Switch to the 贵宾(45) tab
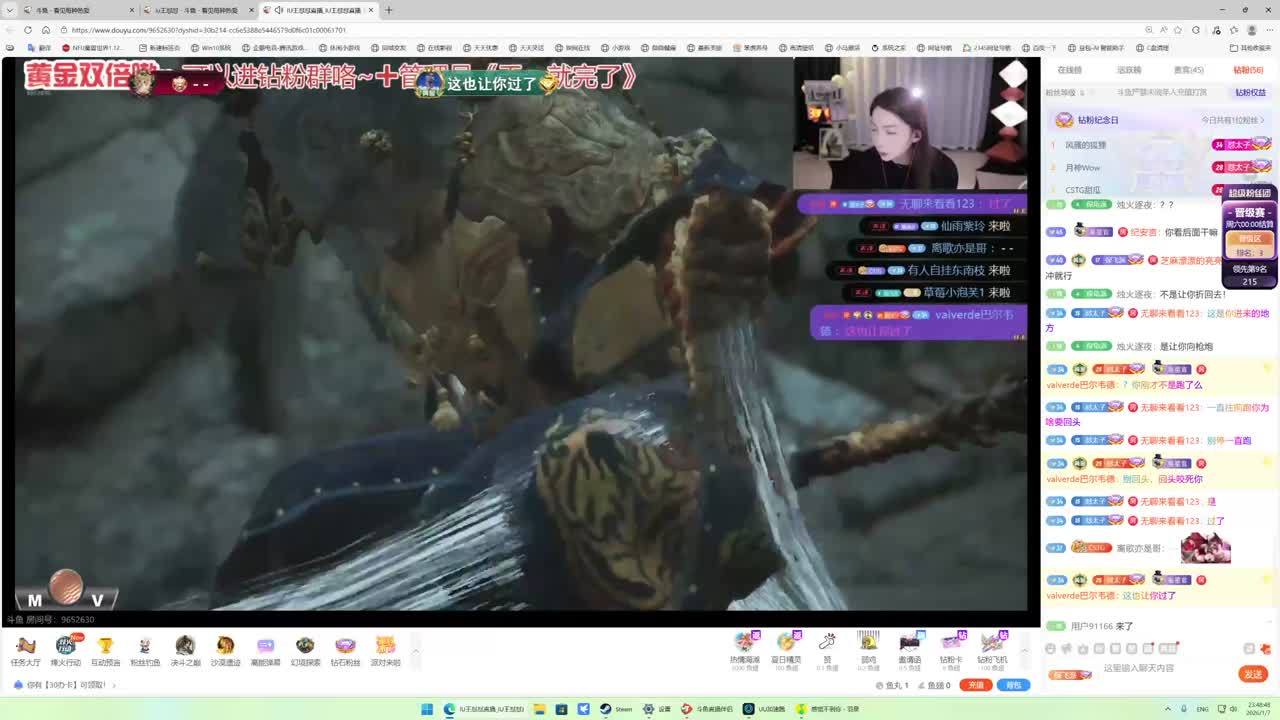This screenshot has width=1280, height=720. point(1188,70)
